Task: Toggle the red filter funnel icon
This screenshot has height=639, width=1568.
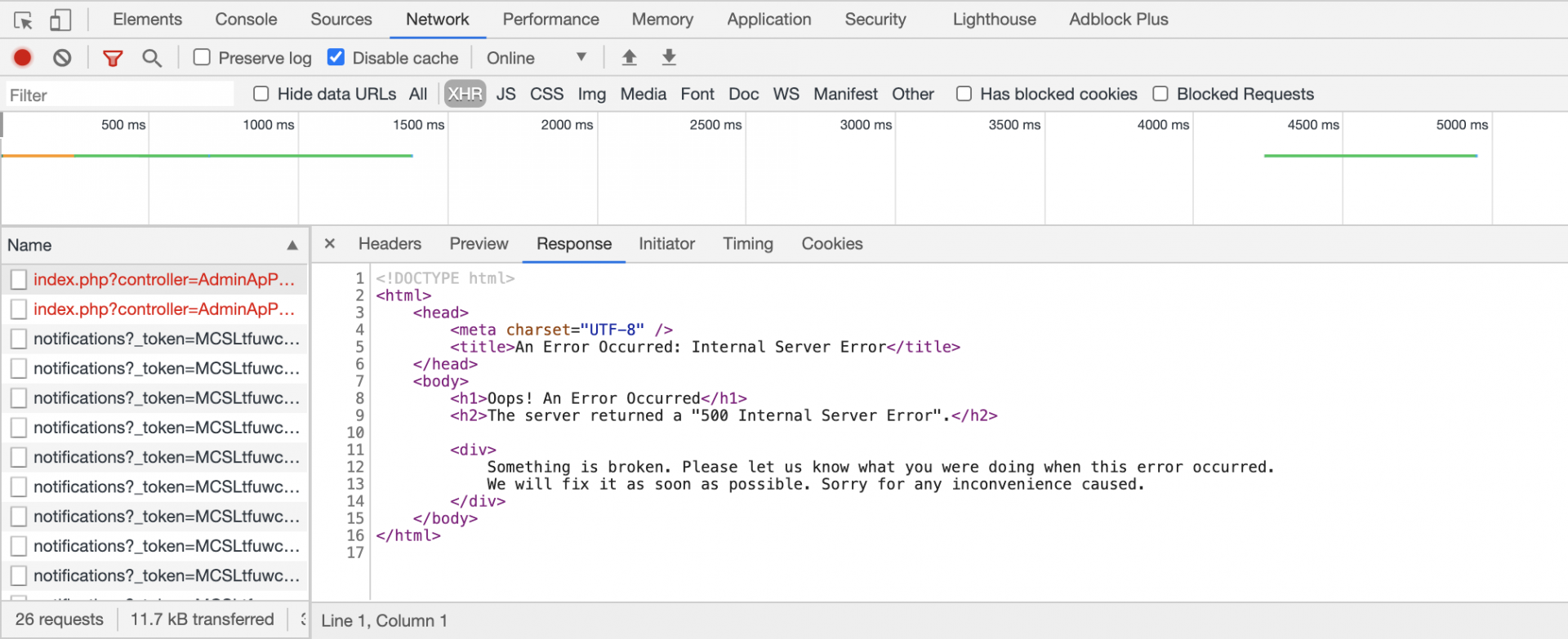Action: coord(113,58)
